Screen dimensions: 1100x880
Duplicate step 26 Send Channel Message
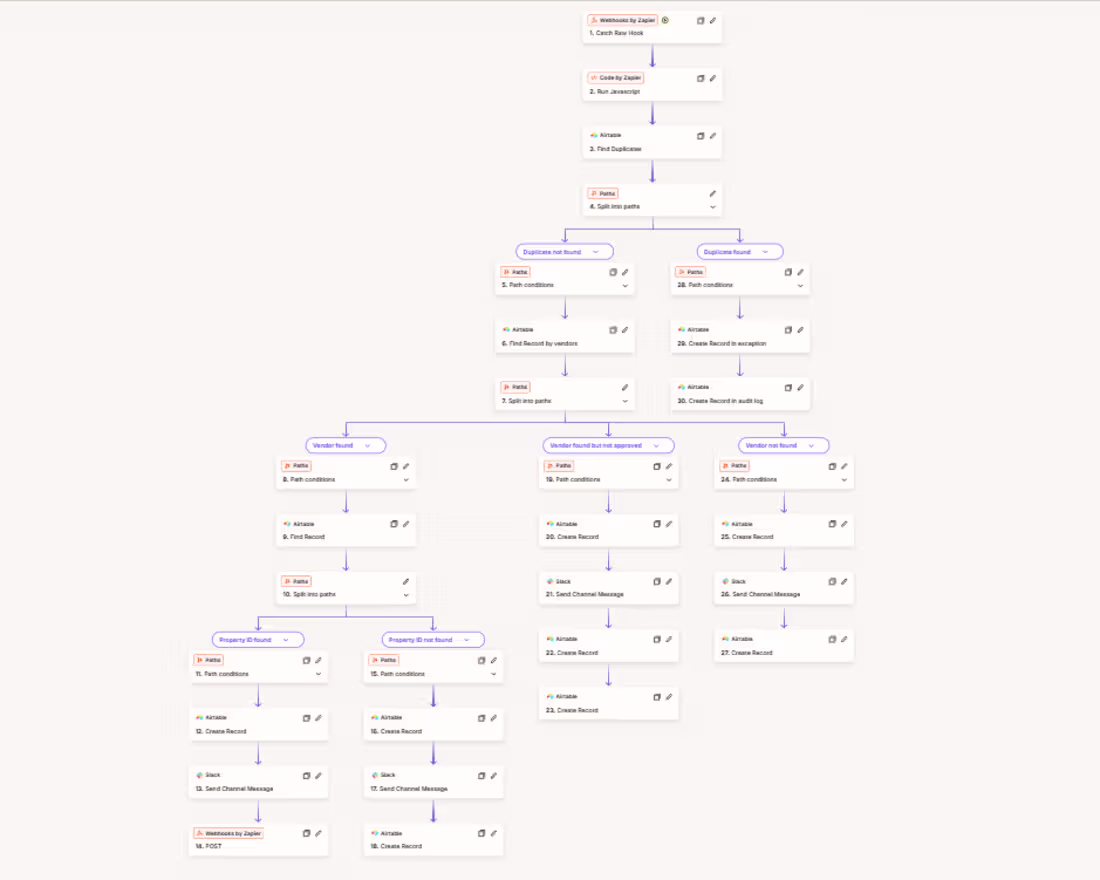tap(832, 581)
